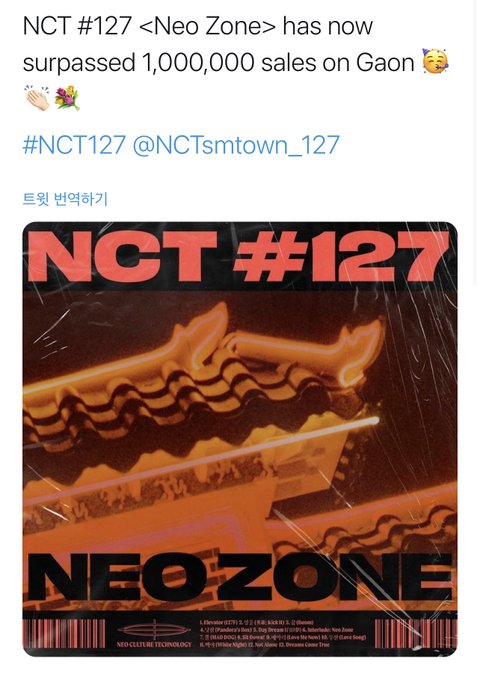Click the party face emoji
This screenshot has width=480, height=673.
pos(435,61)
